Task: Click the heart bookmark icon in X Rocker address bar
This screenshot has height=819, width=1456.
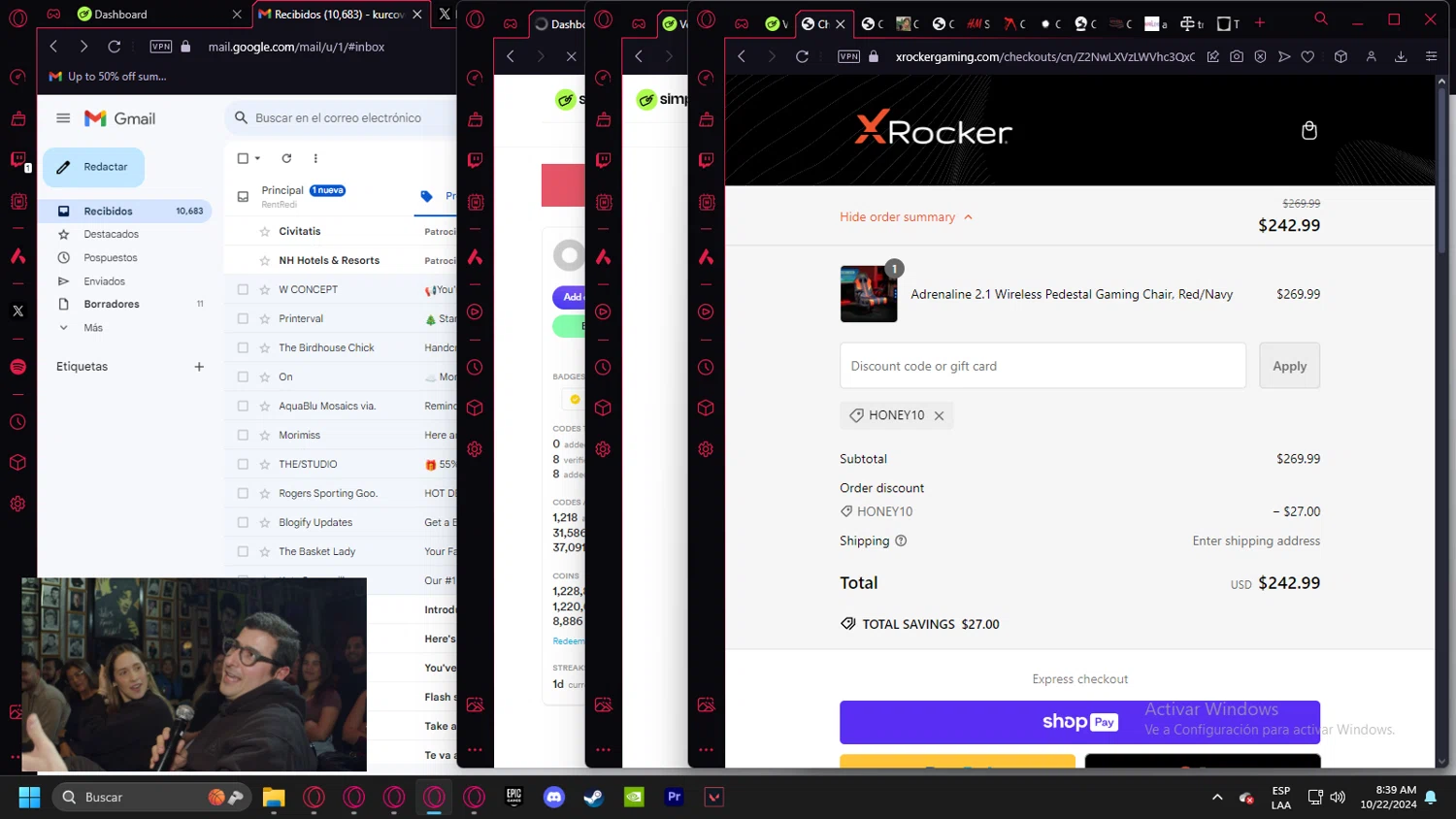Action: tap(1307, 56)
